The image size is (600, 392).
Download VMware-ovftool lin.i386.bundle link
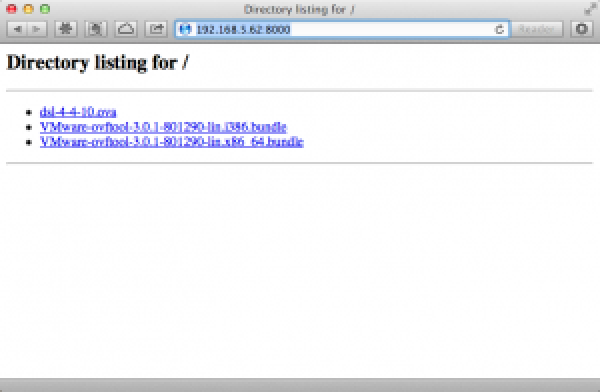[x=163, y=127]
